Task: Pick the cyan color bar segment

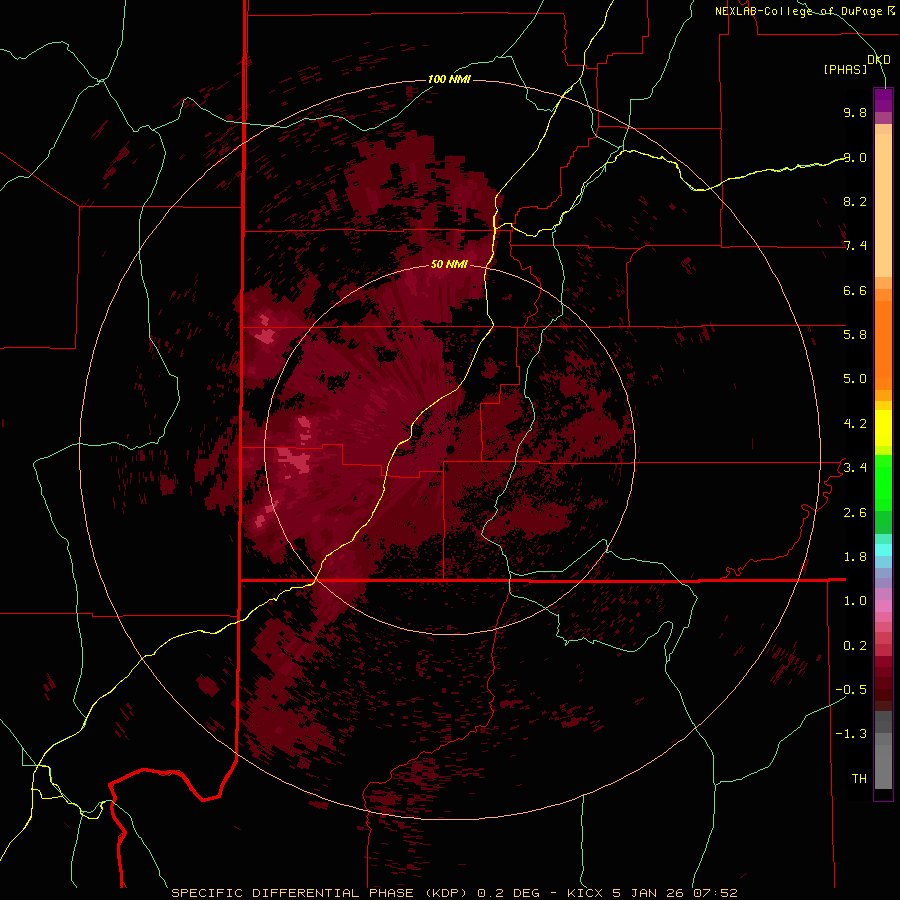Action: point(883,550)
